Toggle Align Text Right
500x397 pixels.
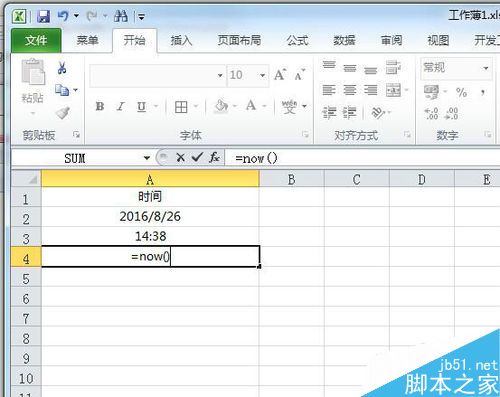370,90
